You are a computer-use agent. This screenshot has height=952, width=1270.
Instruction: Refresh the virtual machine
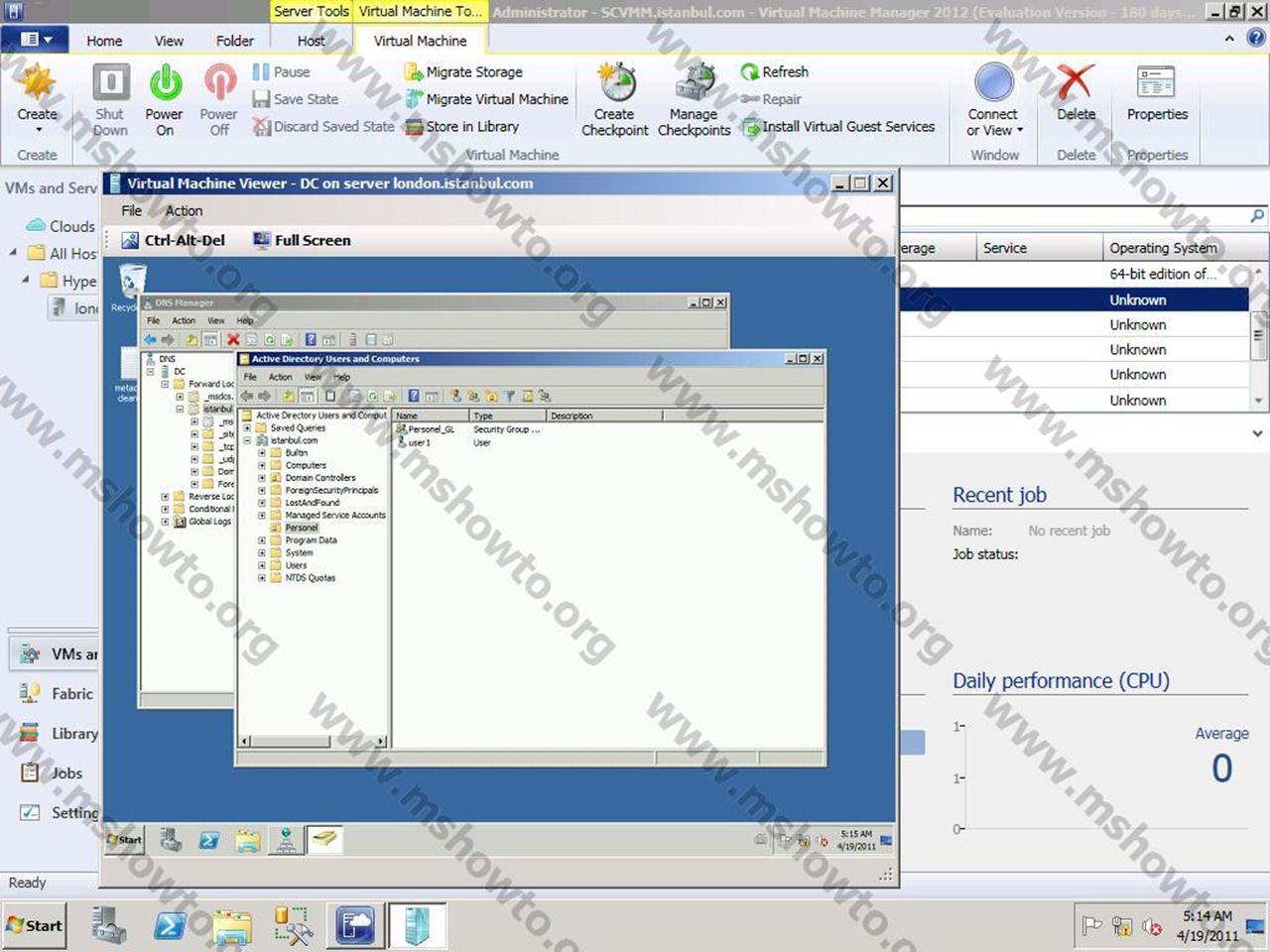click(x=774, y=71)
